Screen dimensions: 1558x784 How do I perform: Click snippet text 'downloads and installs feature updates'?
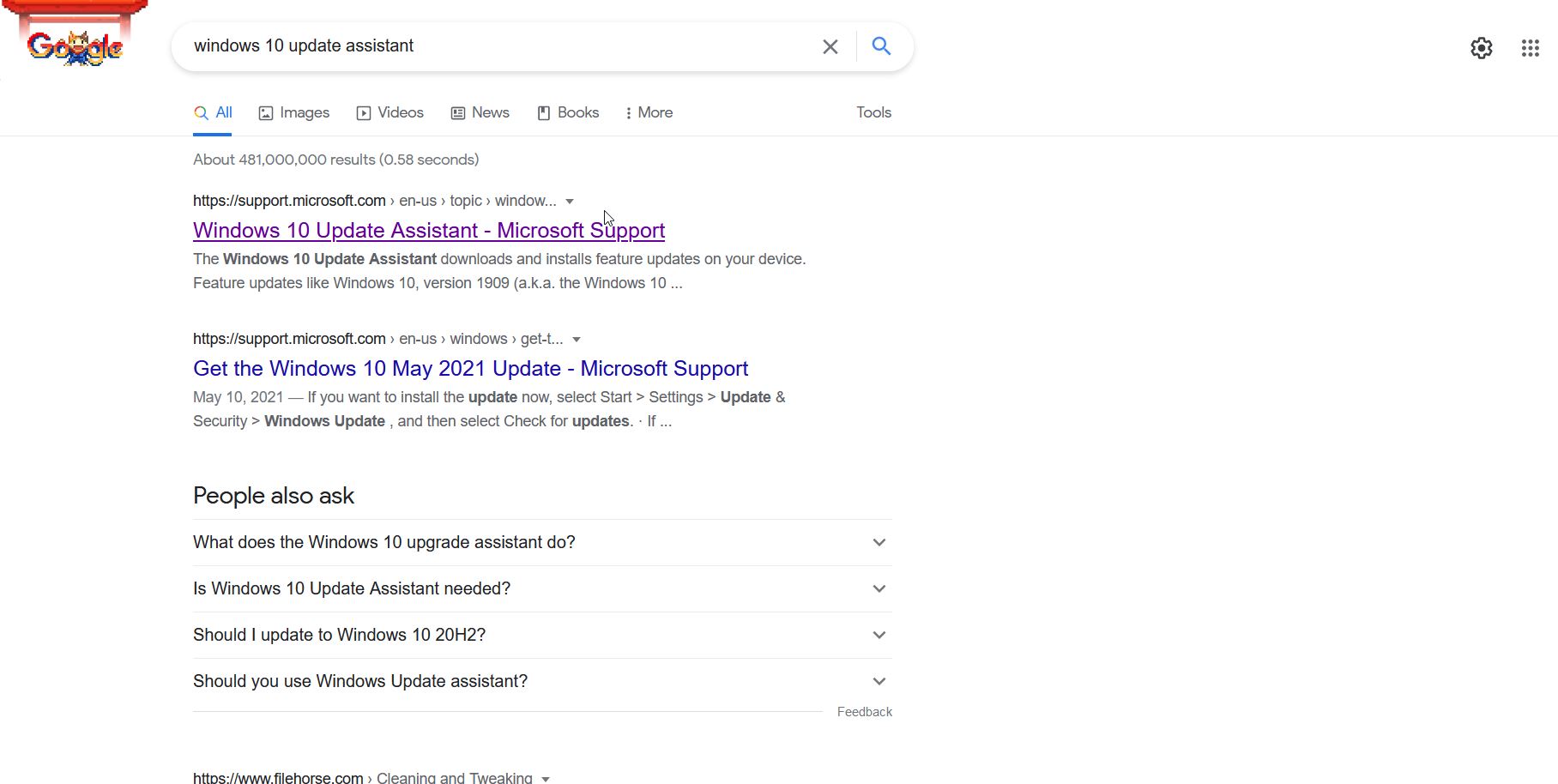pyautogui.click(x=570, y=259)
